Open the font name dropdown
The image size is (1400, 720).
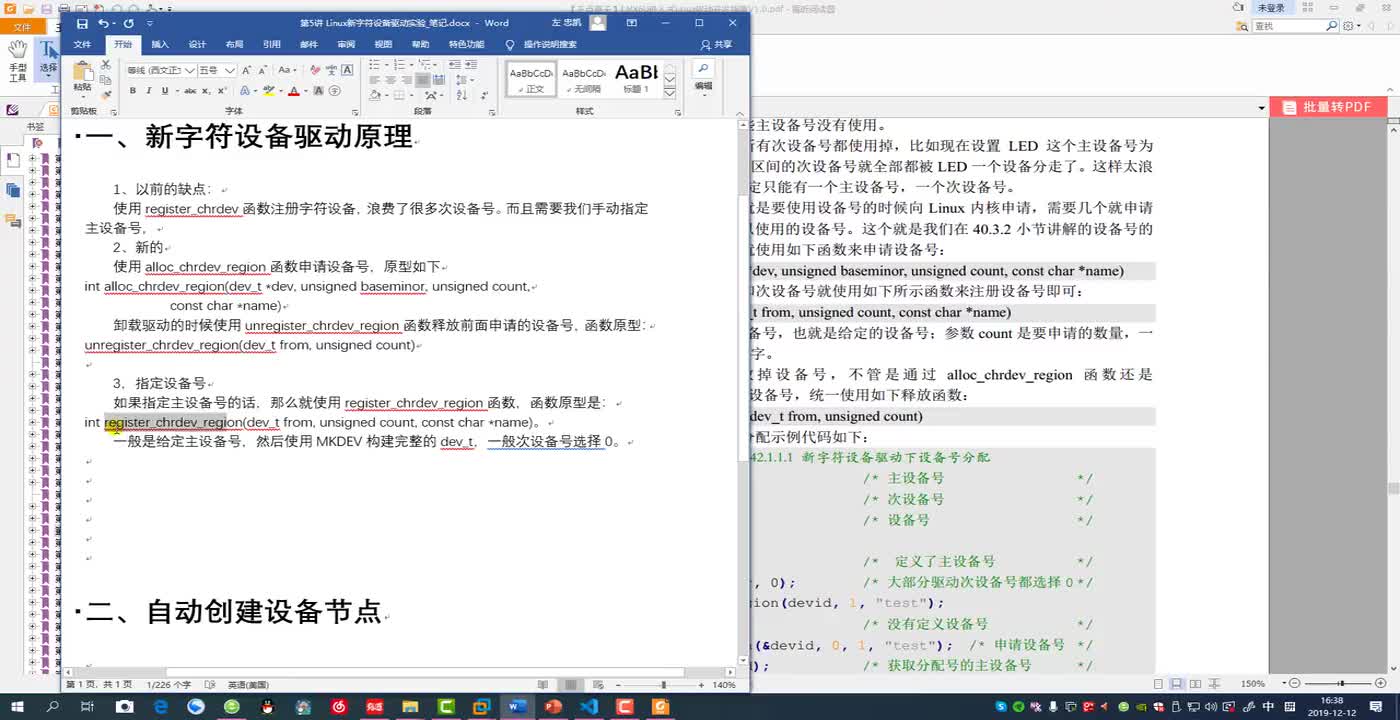(189, 70)
